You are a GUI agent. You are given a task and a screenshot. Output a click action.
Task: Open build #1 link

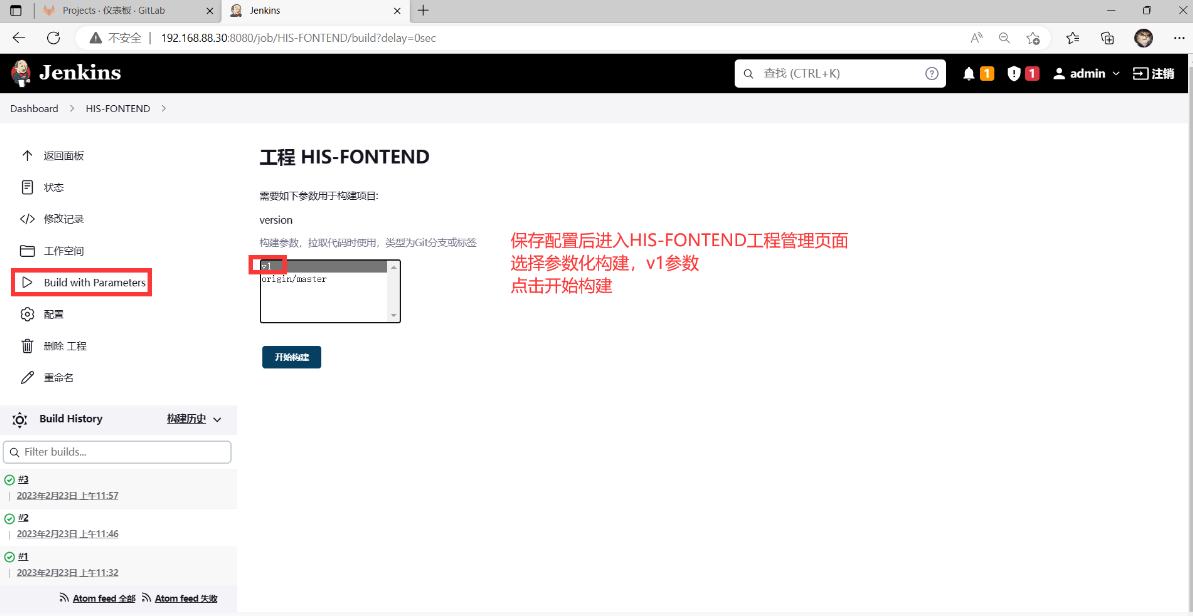pos(24,557)
